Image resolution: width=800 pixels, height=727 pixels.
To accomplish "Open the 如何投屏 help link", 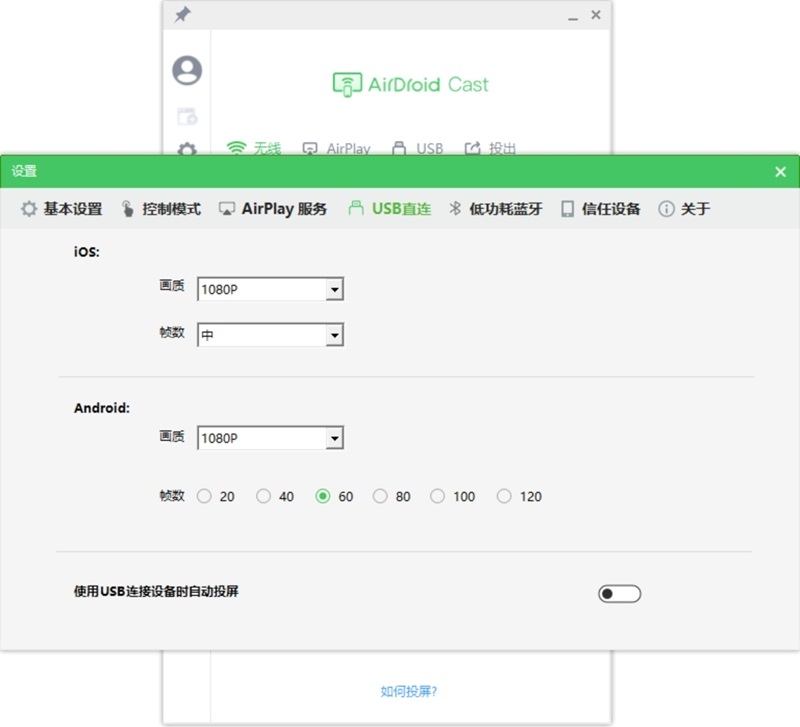I will click(x=408, y=691).
